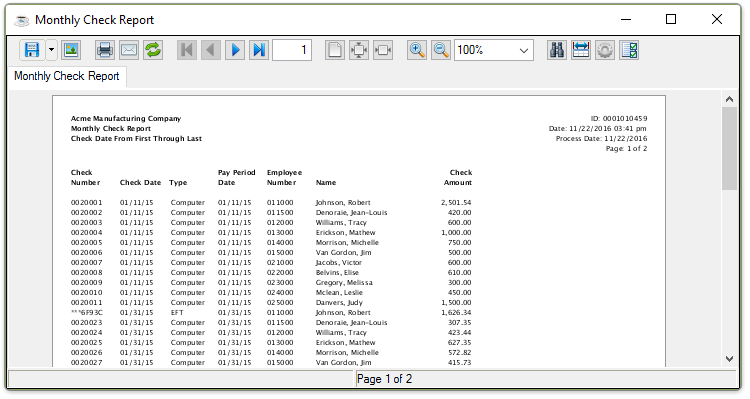
Task: Zoom out with the magnifier minus icon
Action: point(441,50)
